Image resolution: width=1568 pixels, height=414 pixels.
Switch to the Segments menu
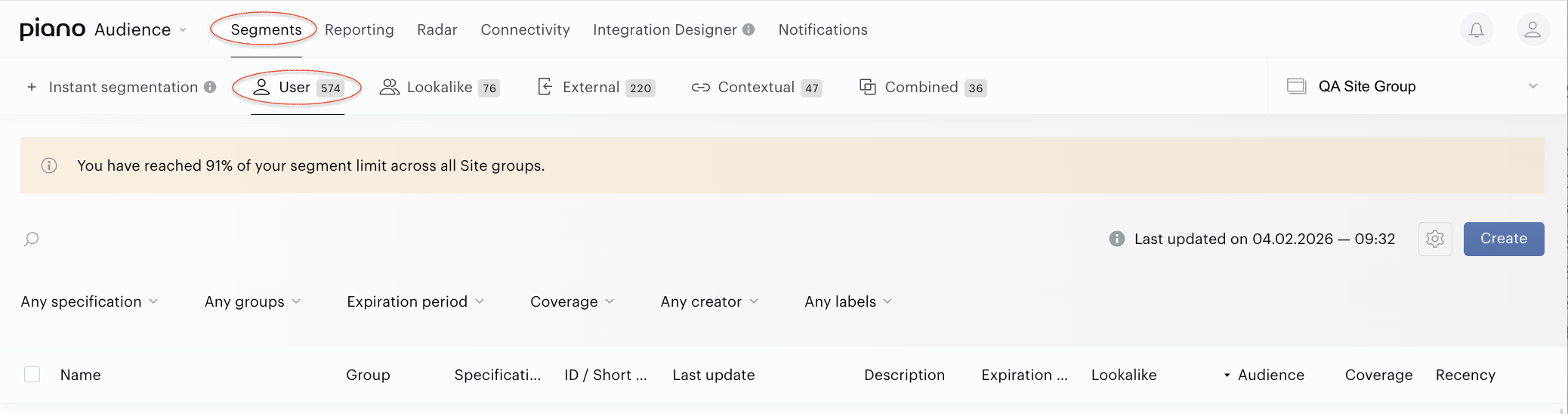click(266, 29)
